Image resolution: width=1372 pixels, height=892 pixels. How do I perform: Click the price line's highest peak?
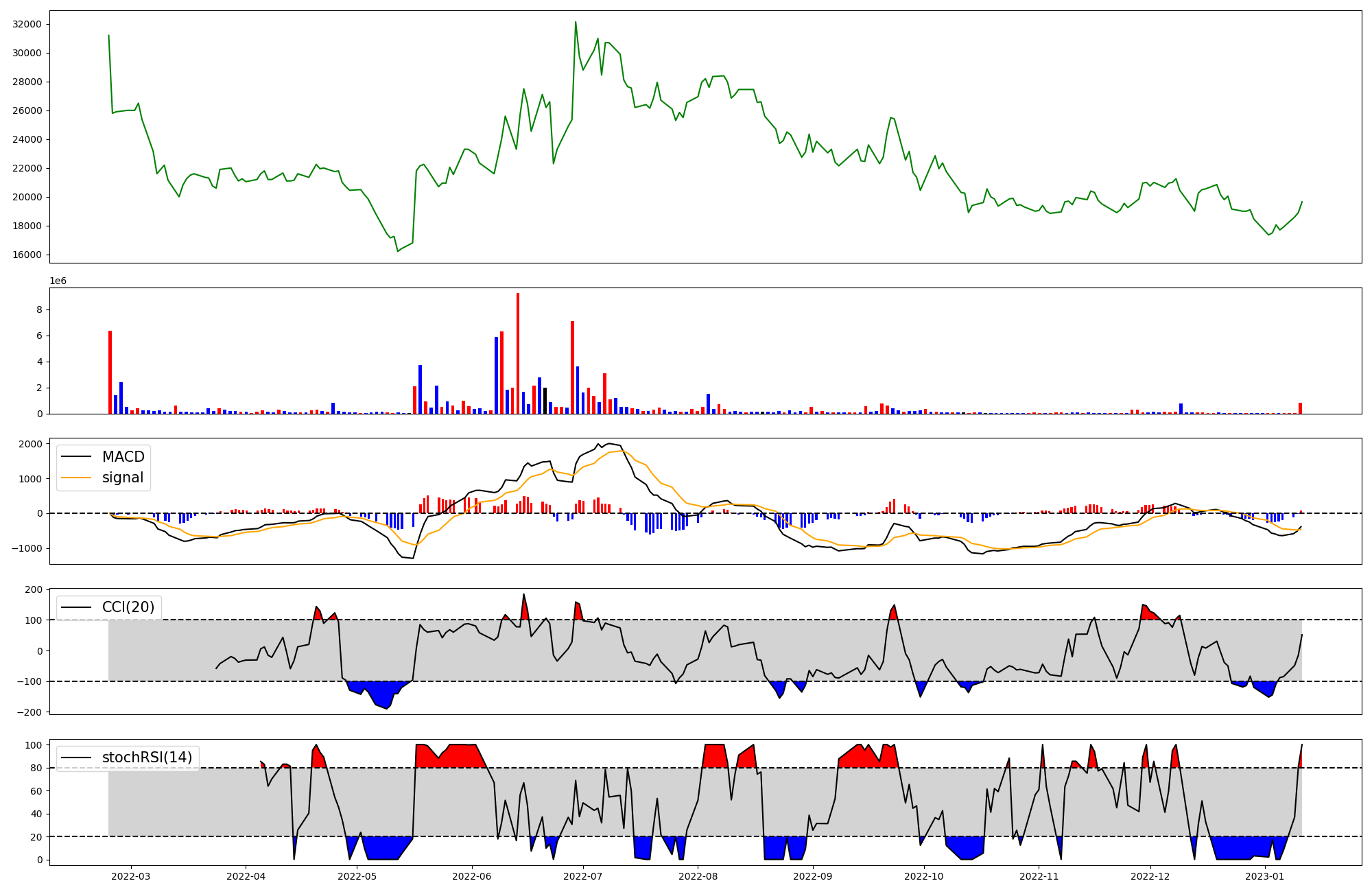(576, 22)
